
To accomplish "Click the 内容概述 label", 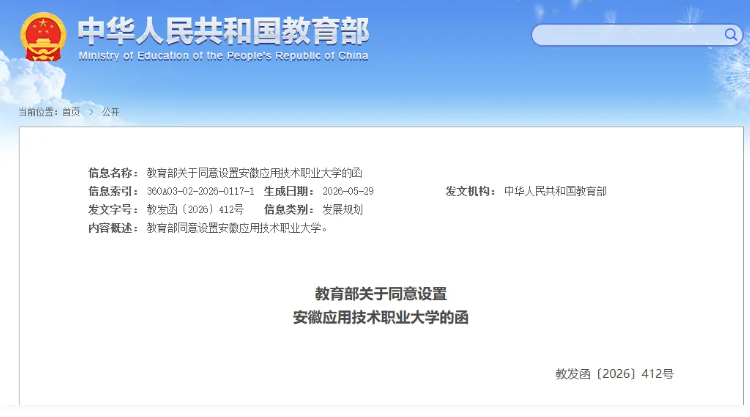I will click(113, 228).
